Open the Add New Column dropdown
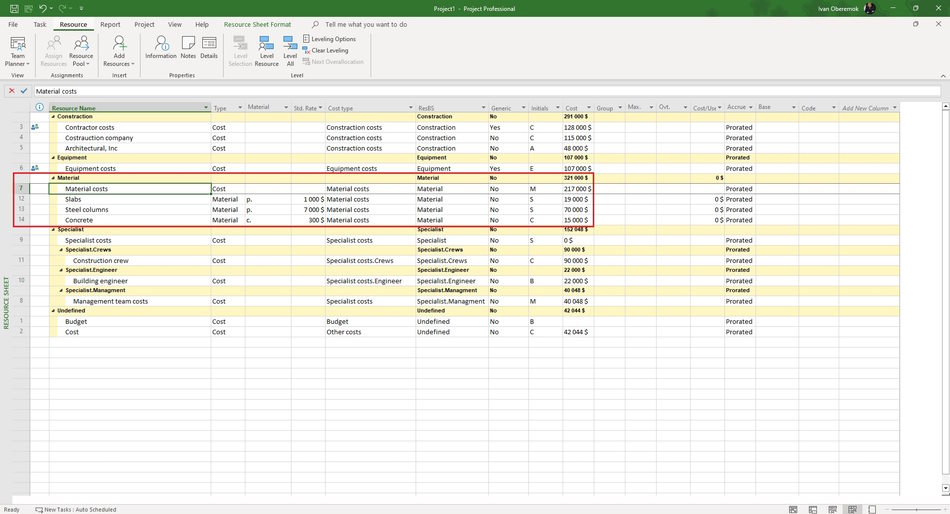The height and width of the screenshot is (514, 950). point(894,108)
